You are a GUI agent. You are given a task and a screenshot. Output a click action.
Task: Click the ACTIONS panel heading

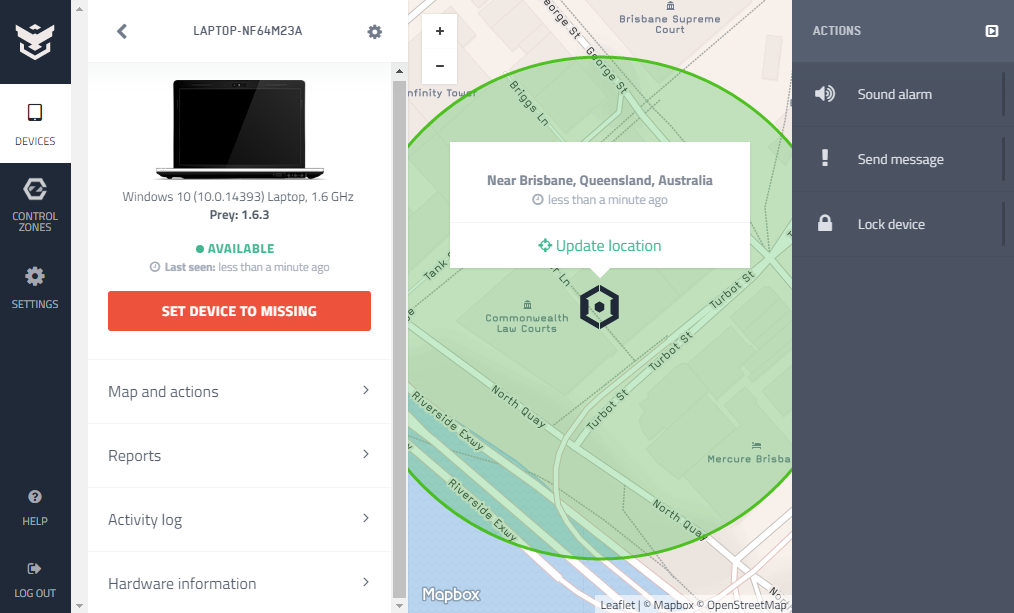[837, 31]
